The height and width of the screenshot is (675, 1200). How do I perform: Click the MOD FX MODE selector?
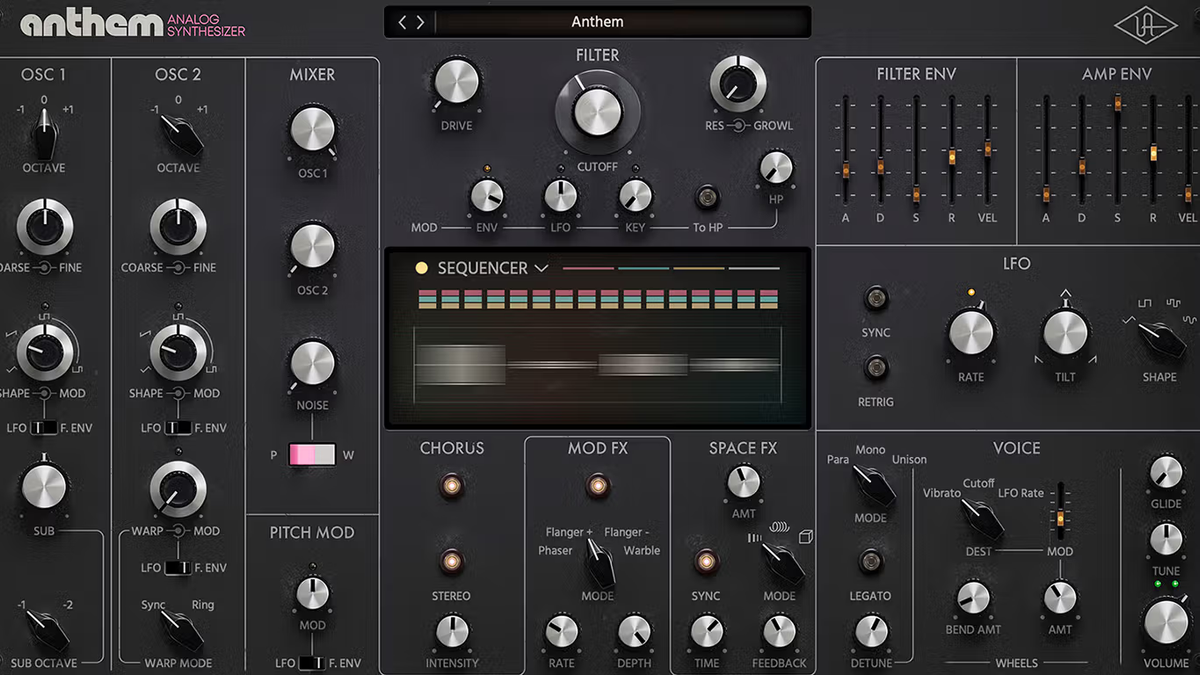(x=598, y=562)
